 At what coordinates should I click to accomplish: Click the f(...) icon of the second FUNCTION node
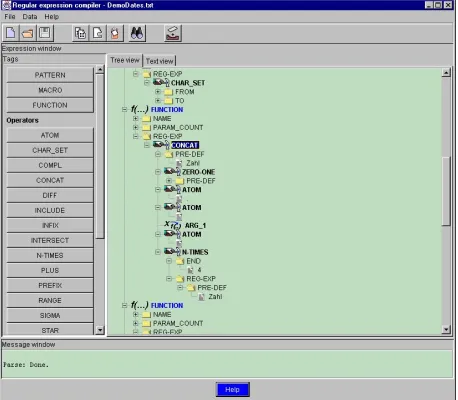pyautogui.click(x=140, y=305)
